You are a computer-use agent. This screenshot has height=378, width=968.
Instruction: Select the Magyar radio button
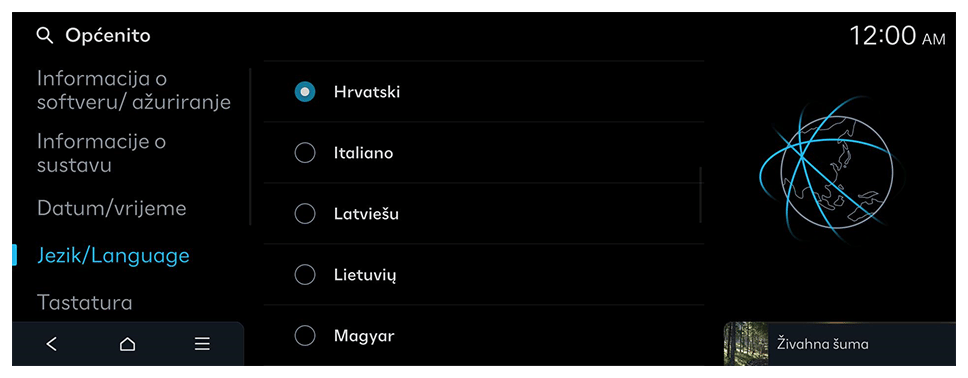tap(305, 336)
